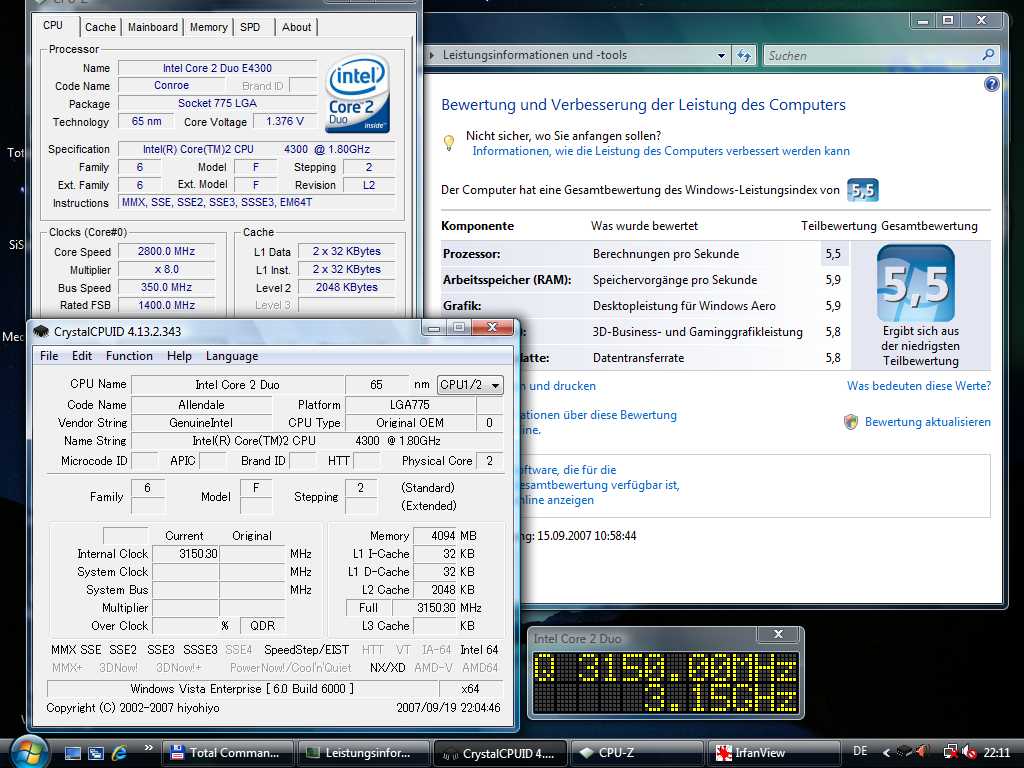Click the blue help question mark icon
The height and width of the screenshot is (768, 1024).
pyautogui.click(x=991, y=85)
